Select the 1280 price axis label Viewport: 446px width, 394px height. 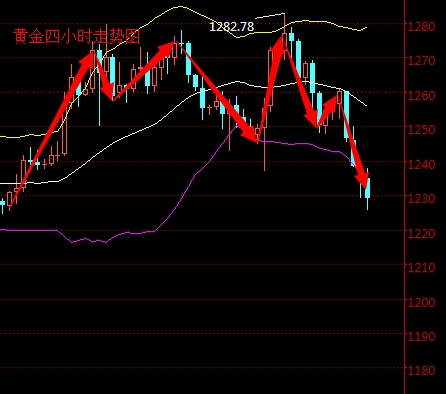[422, 26]
